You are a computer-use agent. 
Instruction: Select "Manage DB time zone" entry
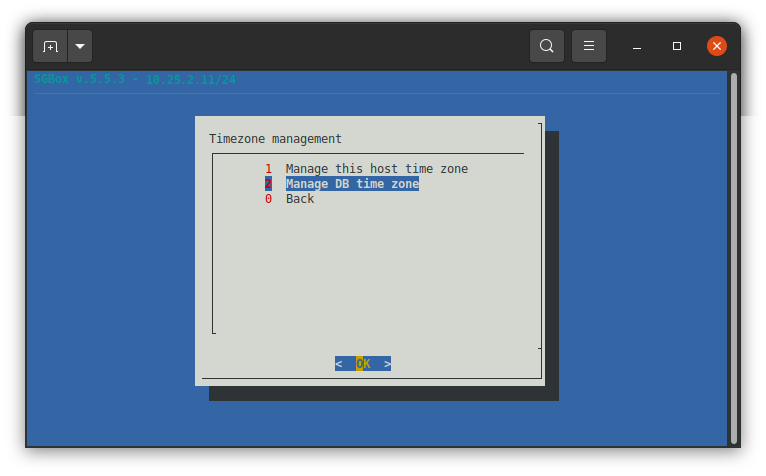click(x=352, y=184)
